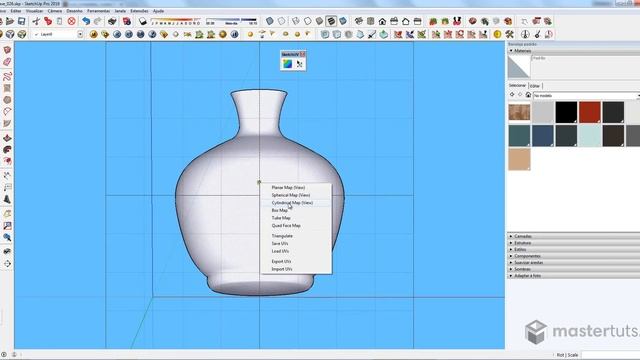Collapse the Materiais panel
The width and height of the screenshot is (640, 360).
573,51
